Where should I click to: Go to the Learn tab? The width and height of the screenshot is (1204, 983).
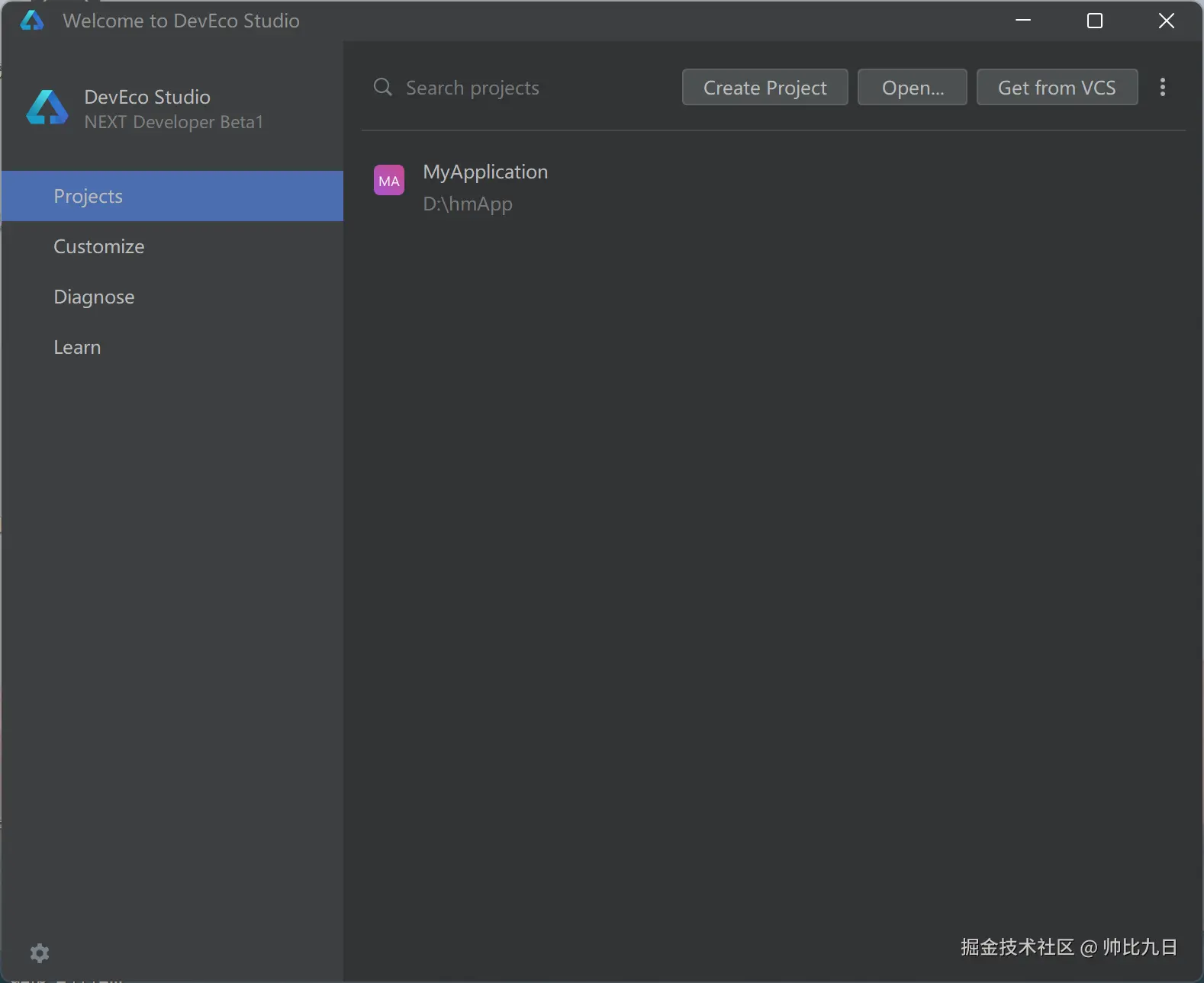172,347
